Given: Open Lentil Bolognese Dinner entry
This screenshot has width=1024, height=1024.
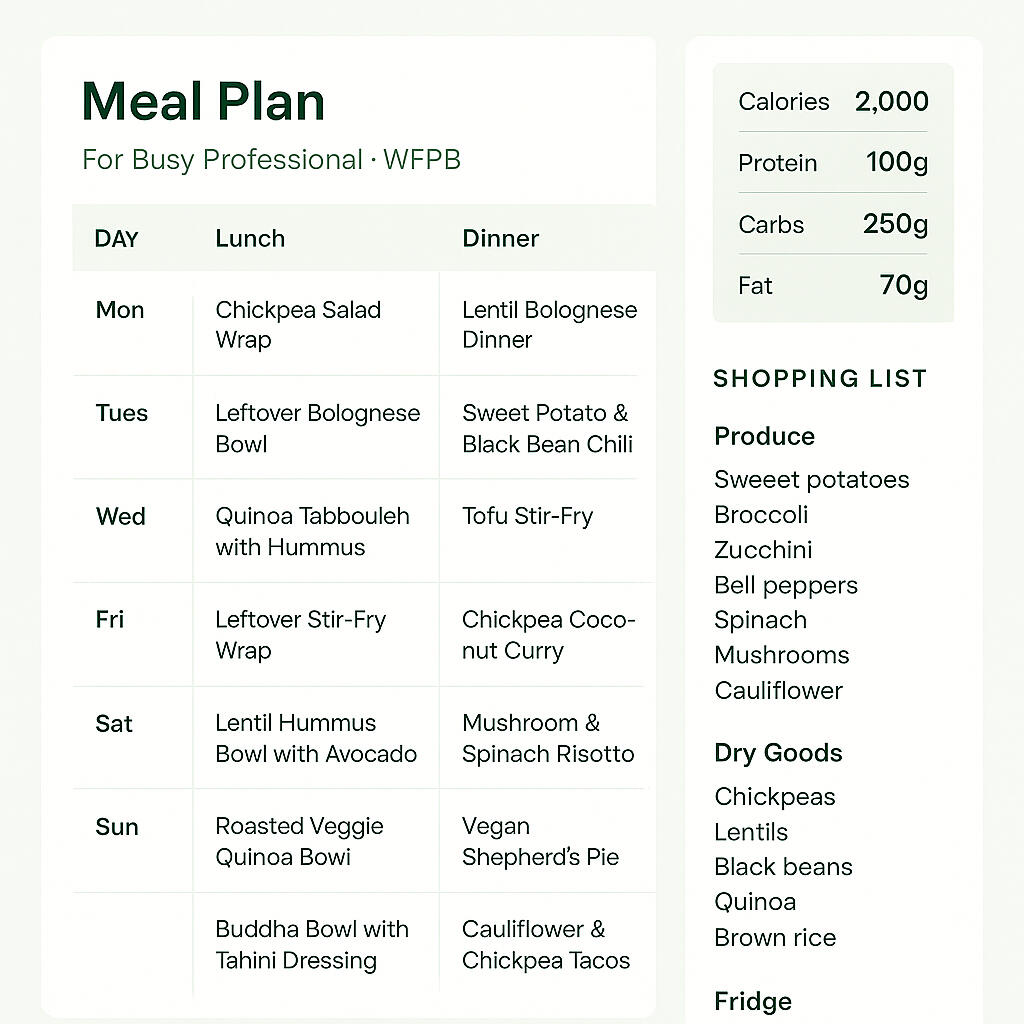Looking at the screenshot, I should (x=549, y=324).
